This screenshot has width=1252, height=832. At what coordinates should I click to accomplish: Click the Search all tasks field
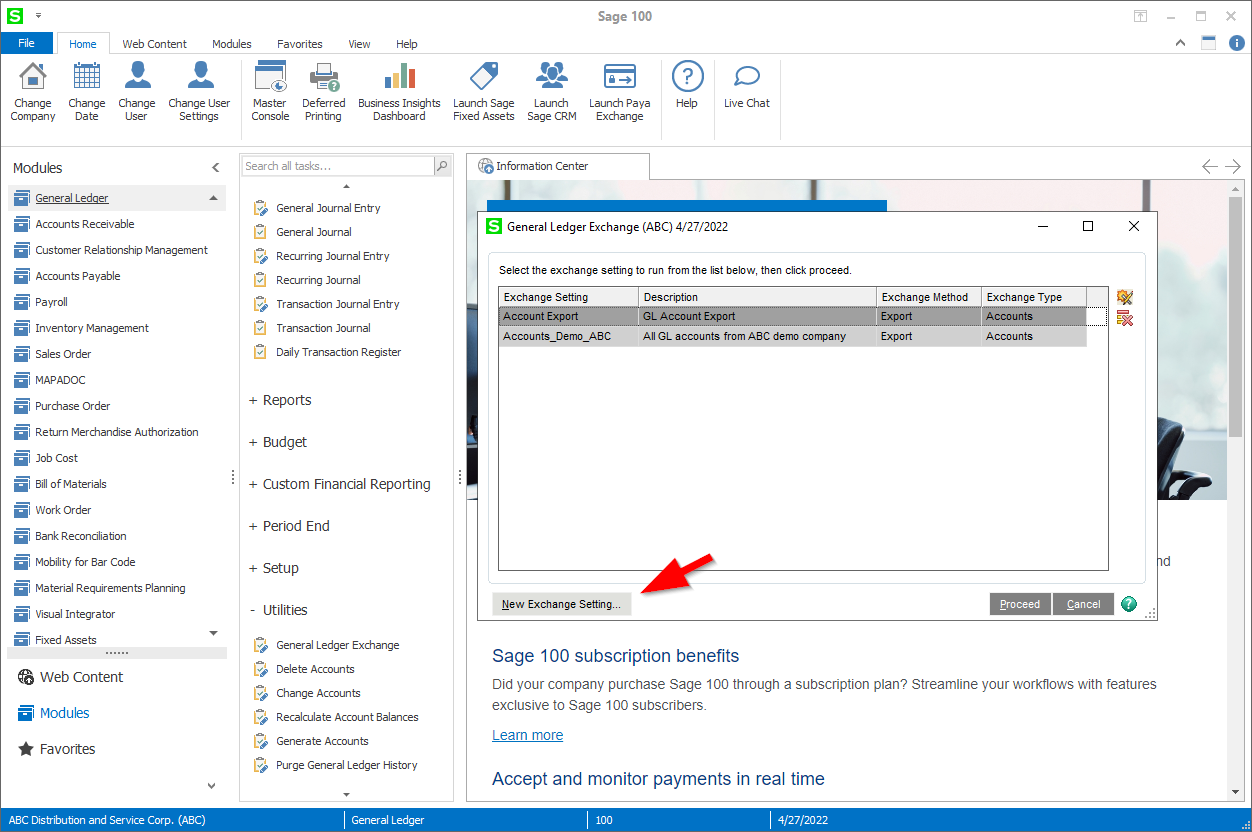[x=337, y=166]
